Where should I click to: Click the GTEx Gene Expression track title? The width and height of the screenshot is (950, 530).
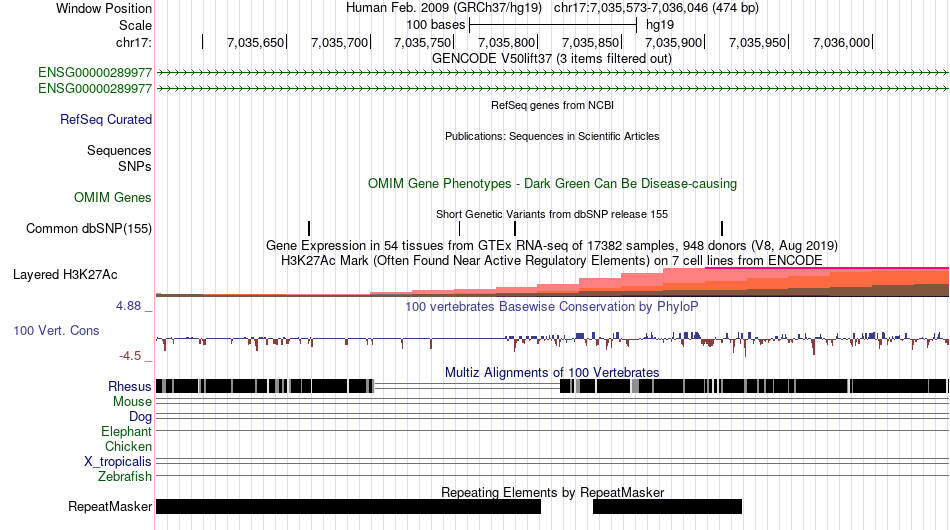coord(552,245)
